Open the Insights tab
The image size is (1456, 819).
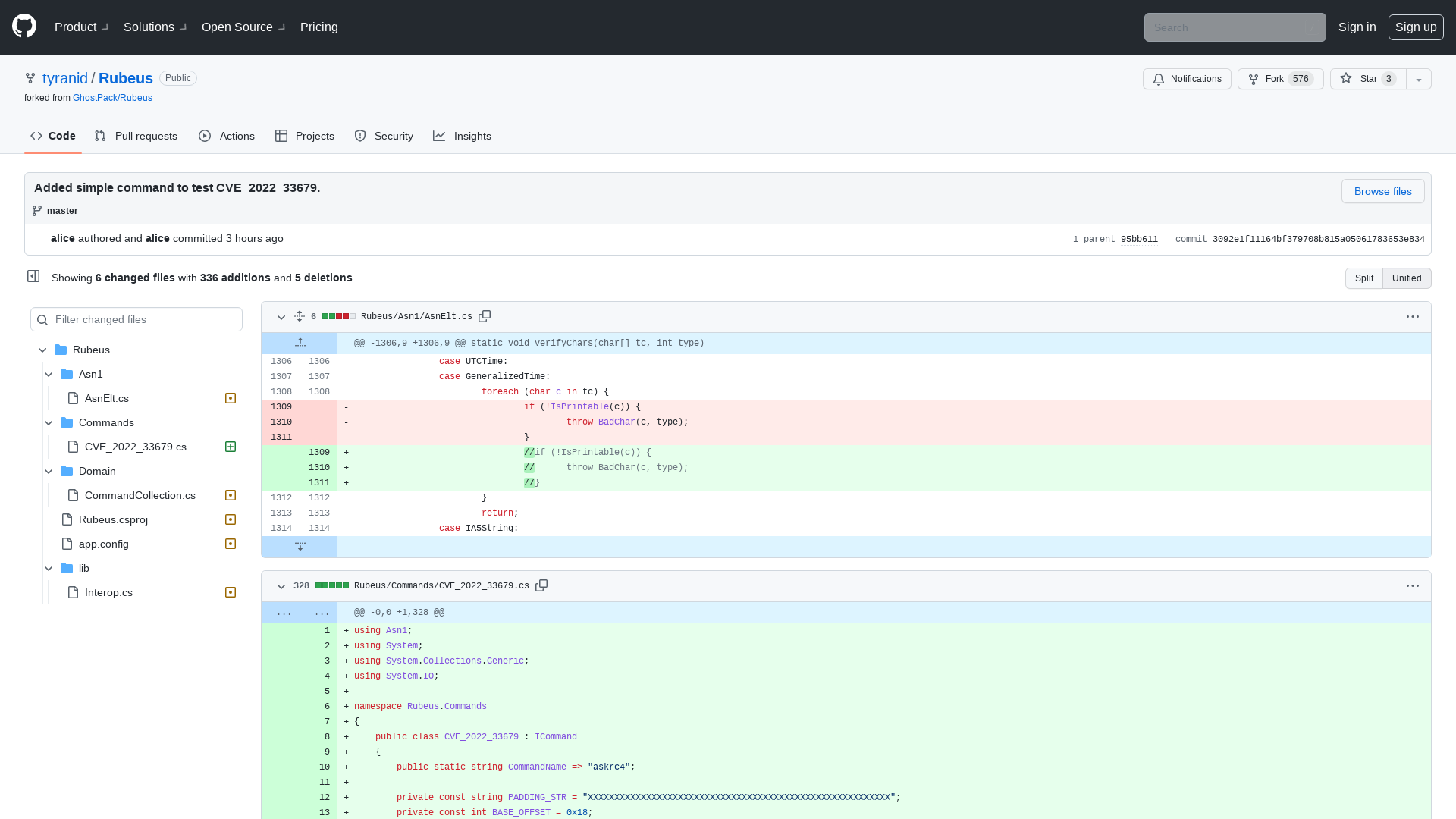coord(462,136)
